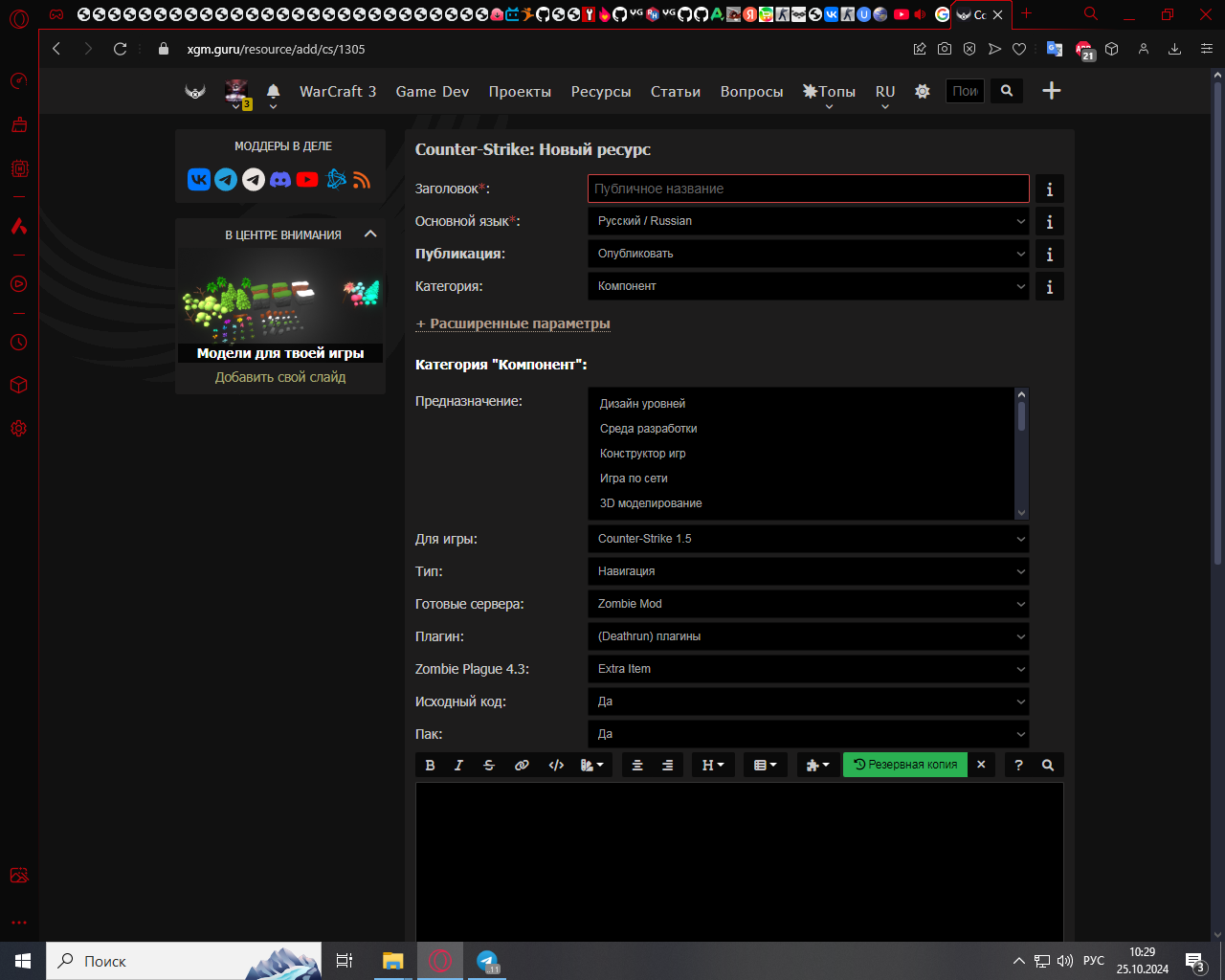Click the site search magnifier button
Image resolution: width=1225 pixels, height=980 pixels.
tap(1007, 91)
